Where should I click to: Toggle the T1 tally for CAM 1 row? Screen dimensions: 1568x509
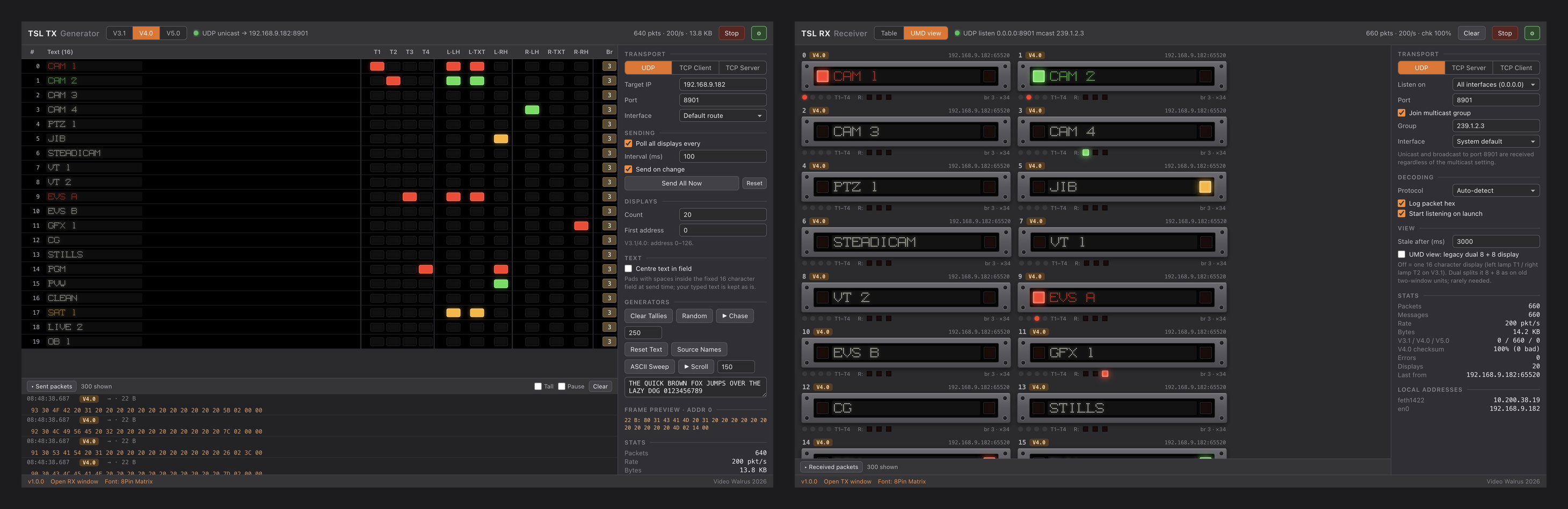coord(377,67)
